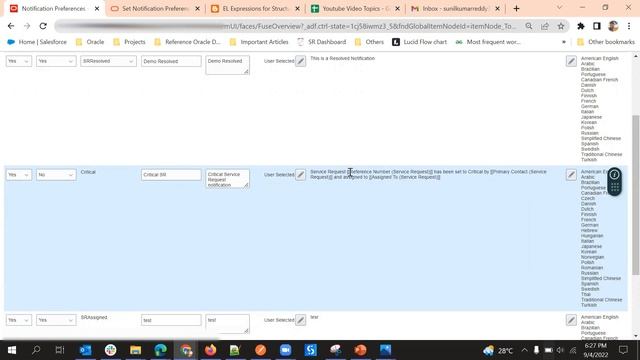Edit the Critical row Service Request message
This screenshot has height=360, width=640.
pos(571,175)
